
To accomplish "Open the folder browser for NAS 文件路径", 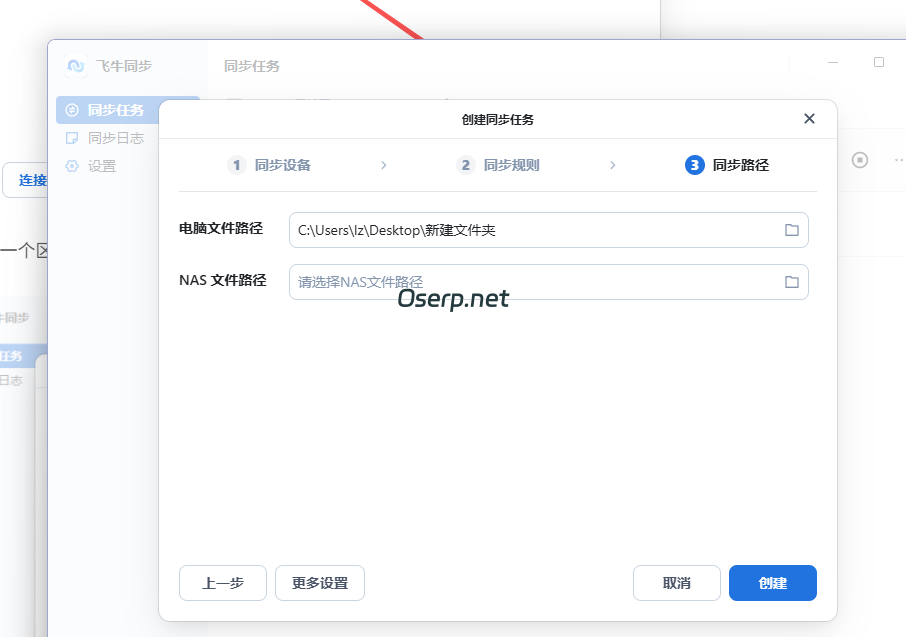I will click(792, 281).
